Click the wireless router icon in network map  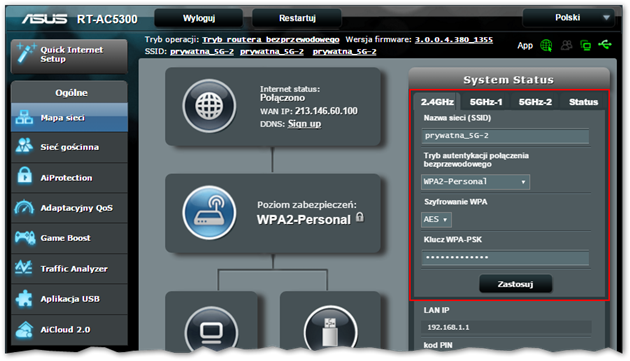click(209, 212)
